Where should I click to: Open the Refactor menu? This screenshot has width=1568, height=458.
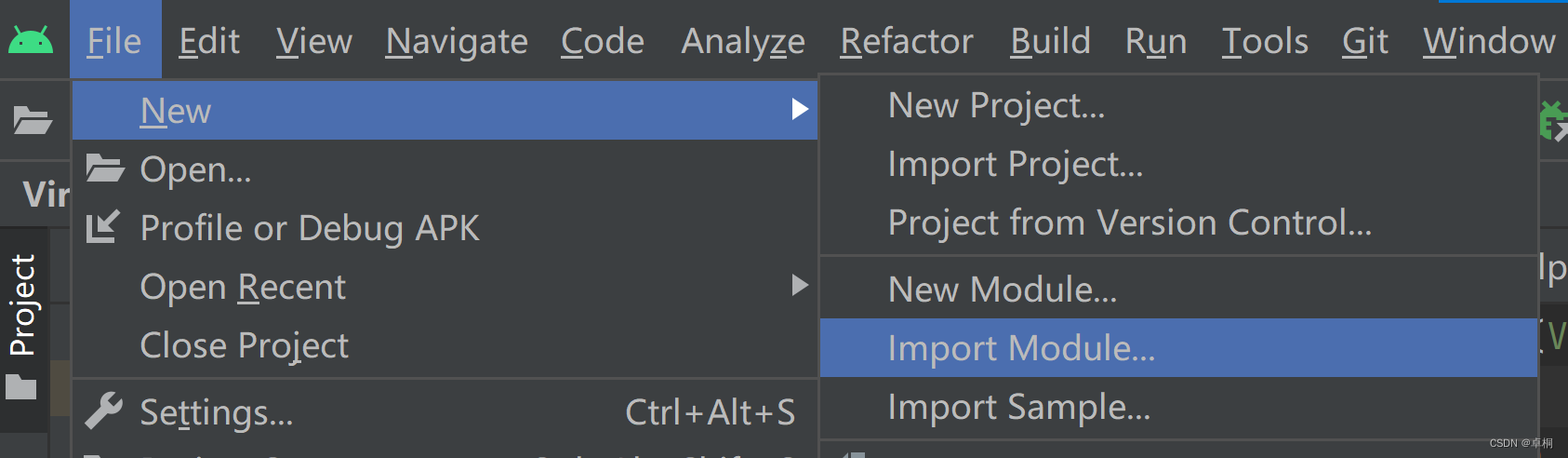[907, 41]
